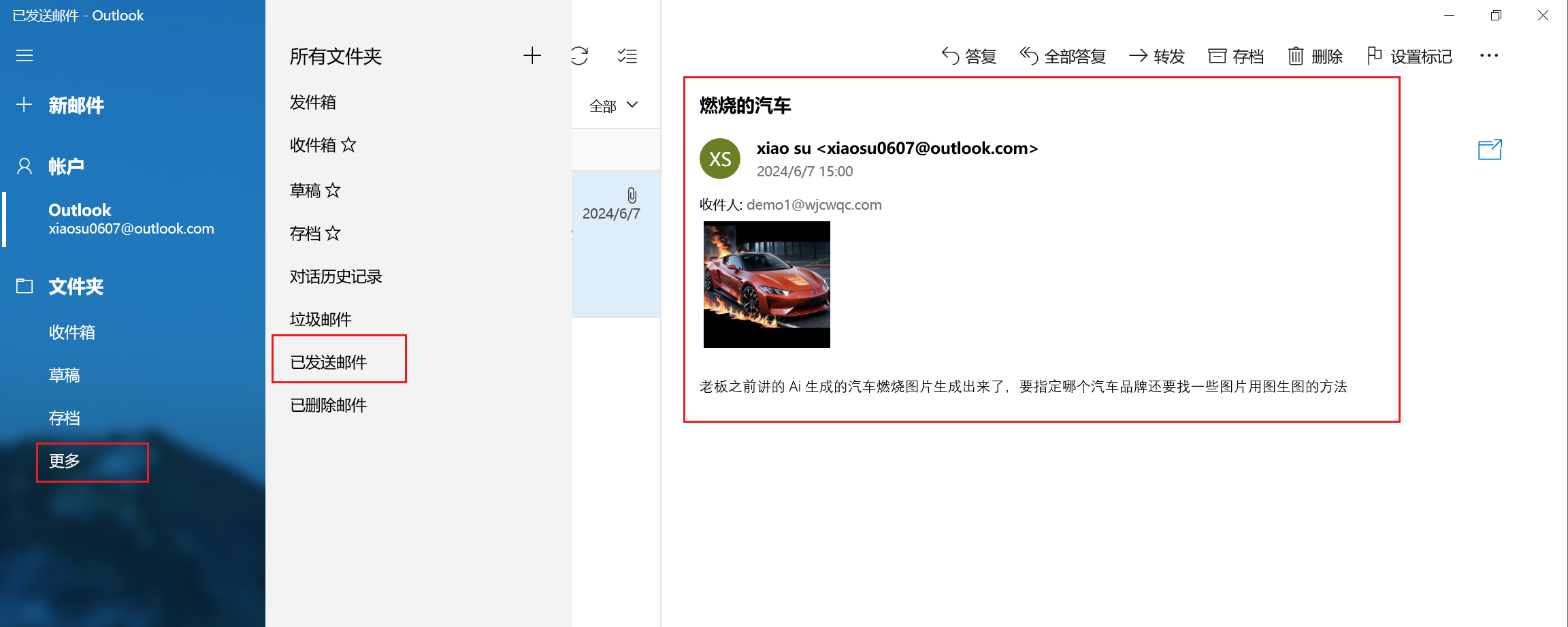The width and height of the screenshot is (1568, 627).
Task: Toggle favorite star for 收件箱
Action: 348,144
